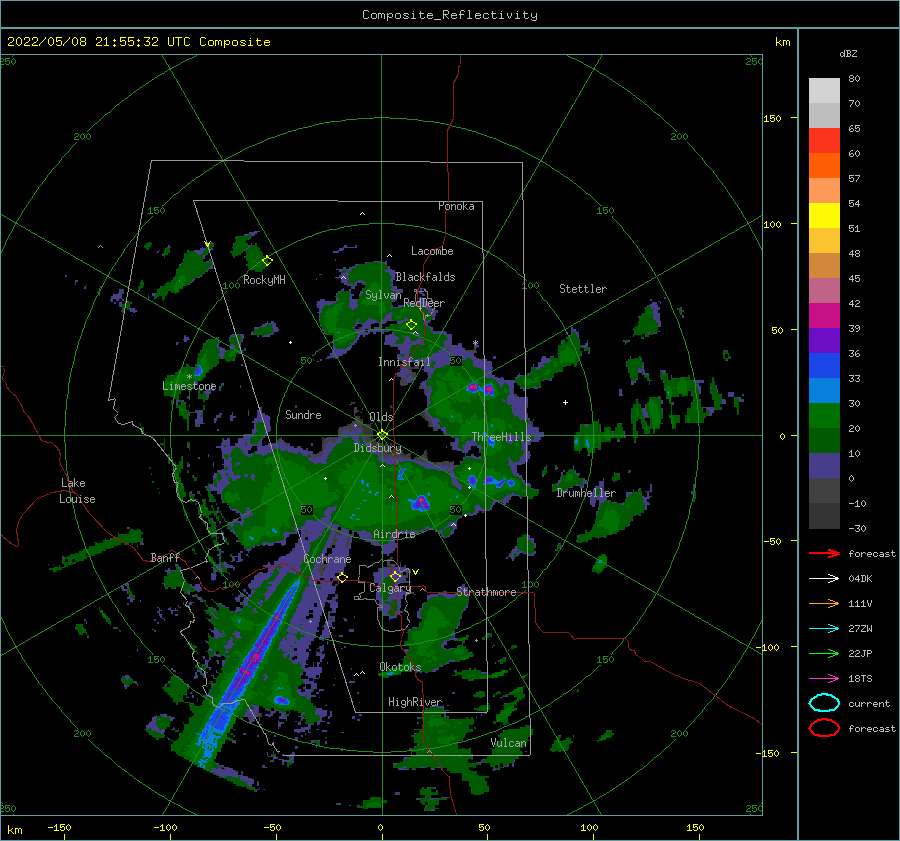This screenshot has width=900, height=841.
Task: Select the yellow diamond marker at RedDeer
Action: pyautogui.click(x=411, y=325)
